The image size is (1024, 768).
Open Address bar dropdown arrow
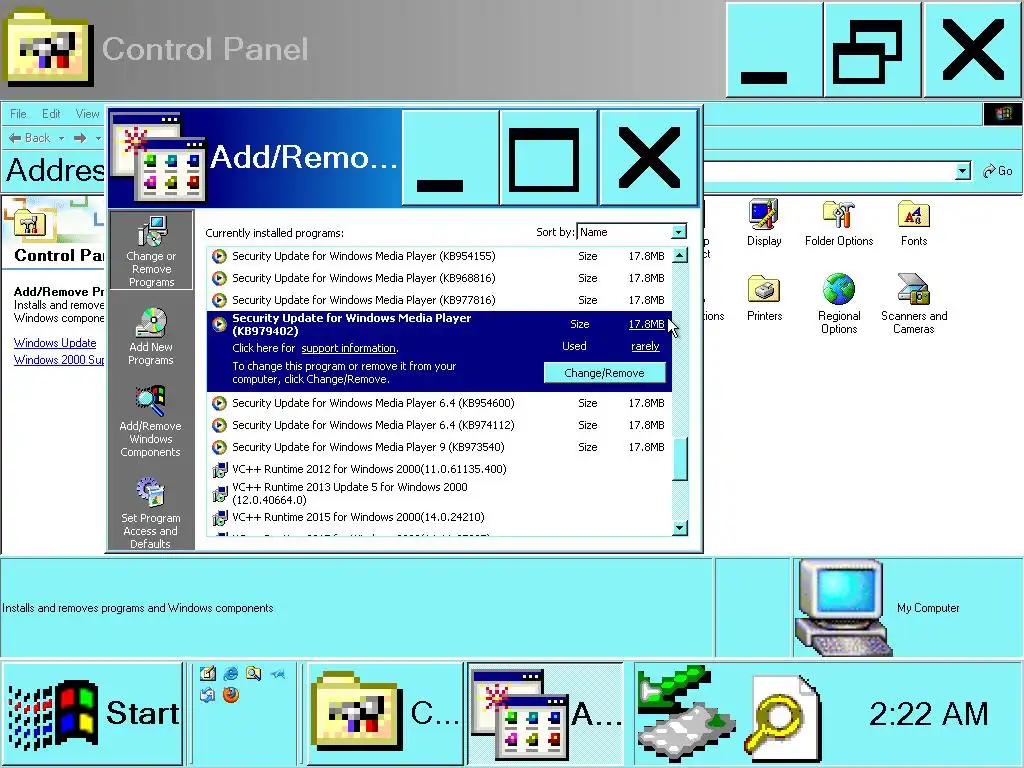(x=963, y=171)
